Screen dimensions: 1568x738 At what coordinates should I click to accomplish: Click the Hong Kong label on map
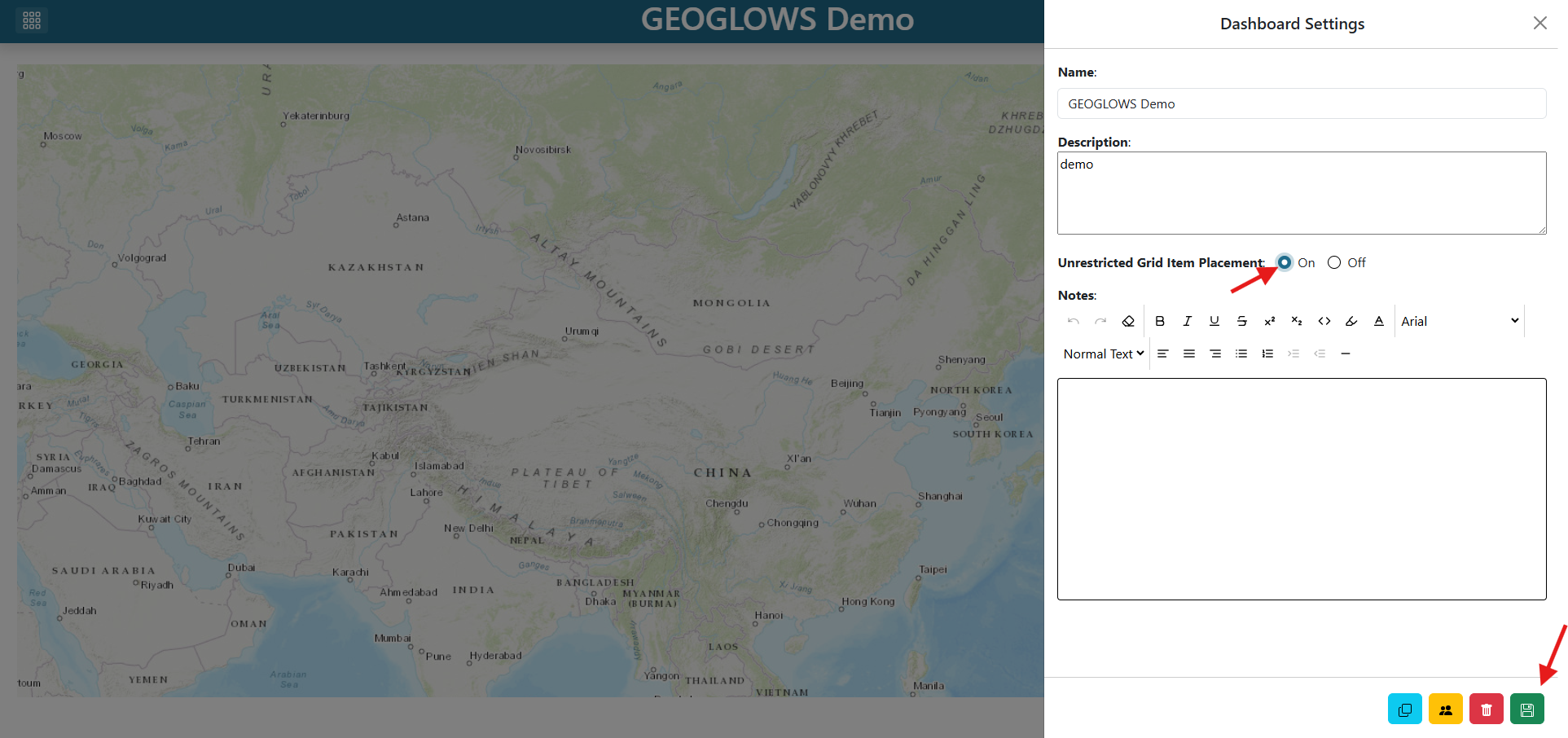coord(868,602)
